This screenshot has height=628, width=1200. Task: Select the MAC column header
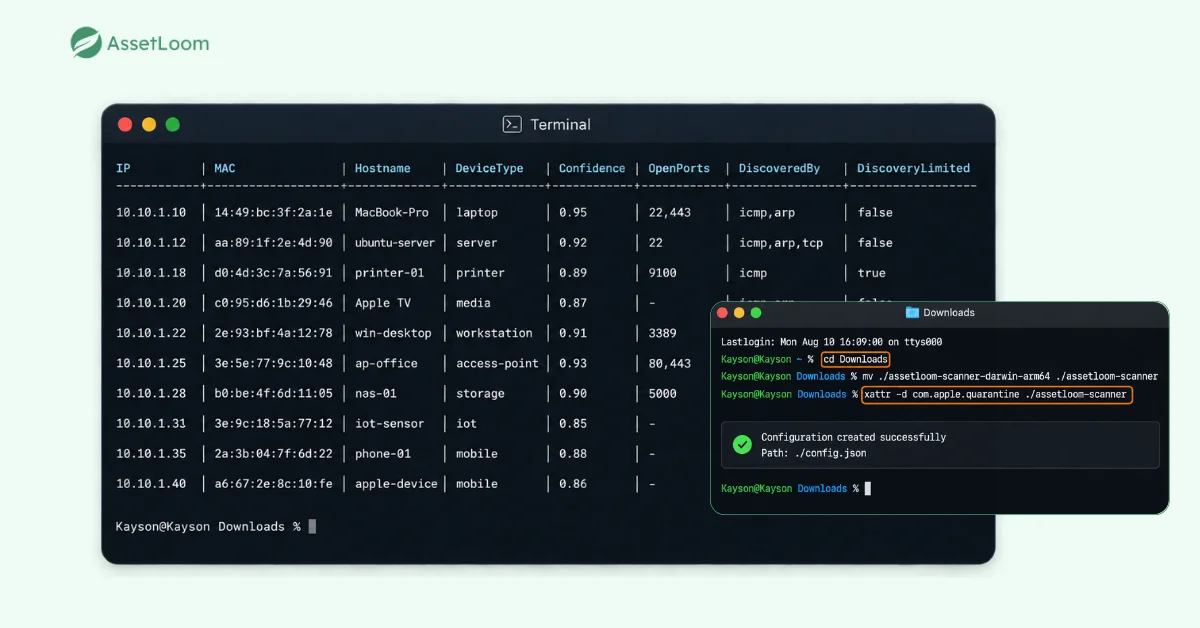pyautogui.click(x=225, y=168)
